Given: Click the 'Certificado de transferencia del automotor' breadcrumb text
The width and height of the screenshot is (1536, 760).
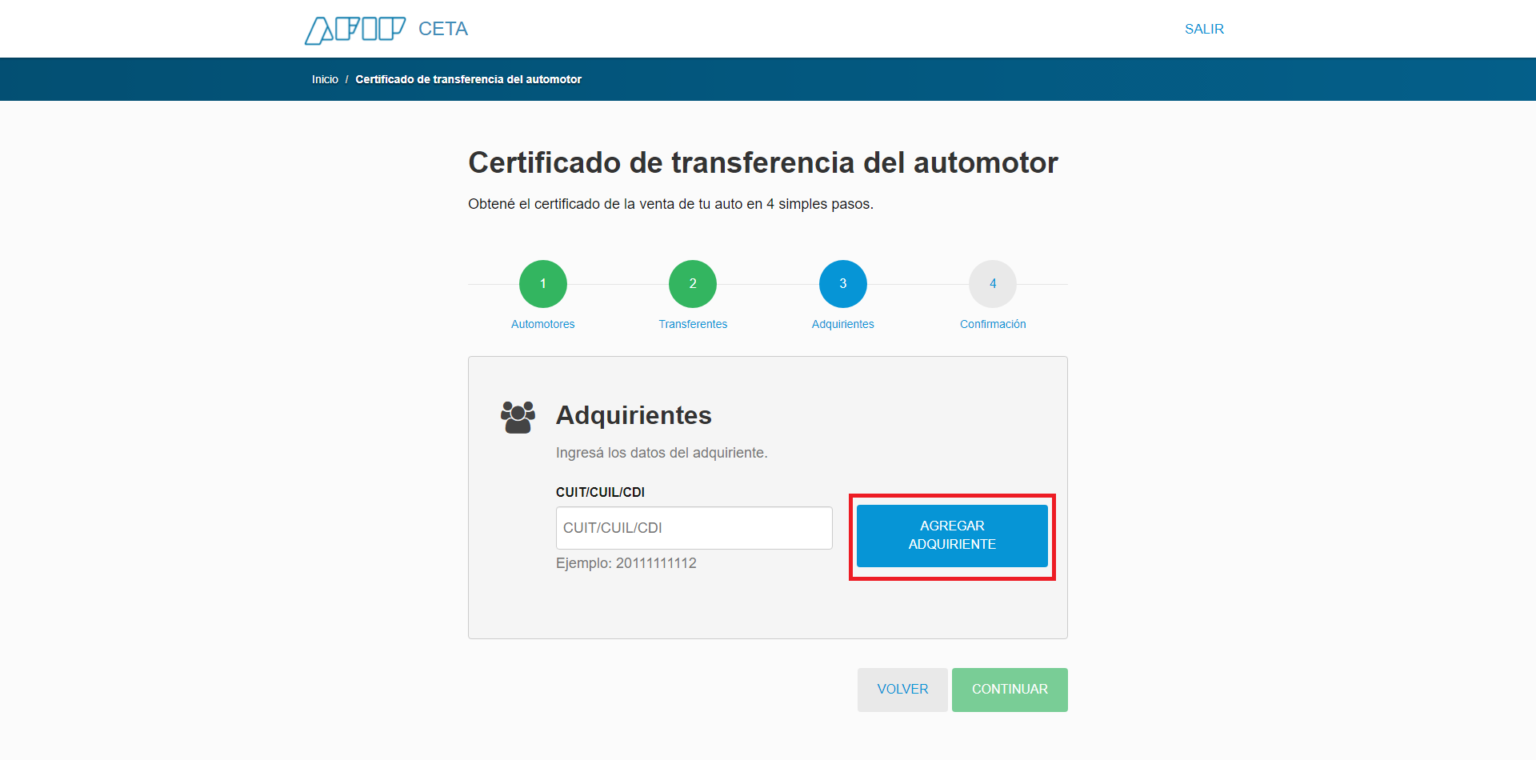Looking at the screenshot, I should coord(468,79).
